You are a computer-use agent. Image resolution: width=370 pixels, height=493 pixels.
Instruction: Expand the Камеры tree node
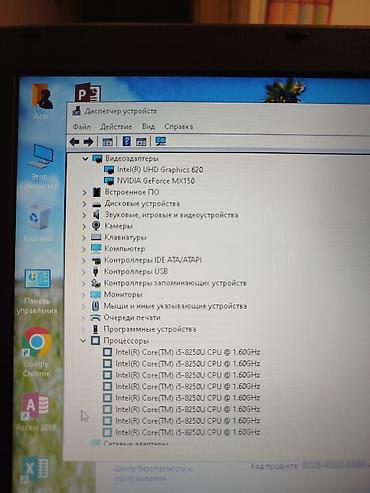[x=84, y=227]
